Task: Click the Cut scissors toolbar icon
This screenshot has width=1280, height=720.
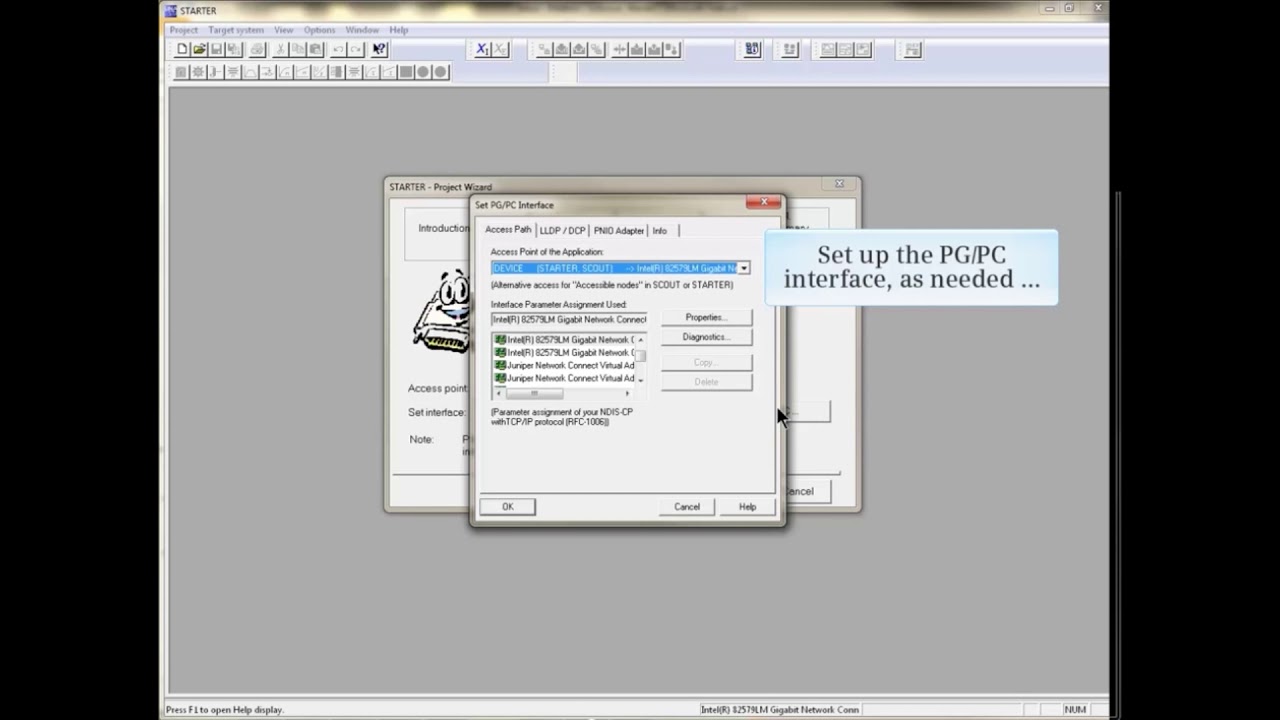Action: pos(280,49)
